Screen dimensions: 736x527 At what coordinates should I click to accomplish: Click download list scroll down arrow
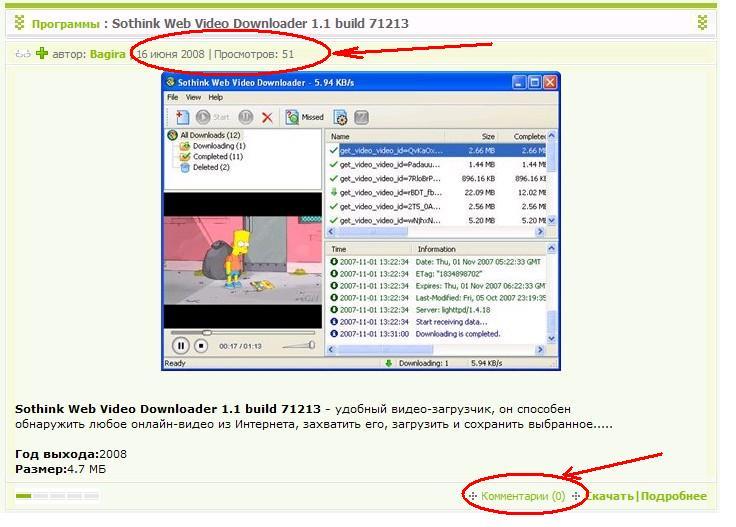[x=552, y=220]
